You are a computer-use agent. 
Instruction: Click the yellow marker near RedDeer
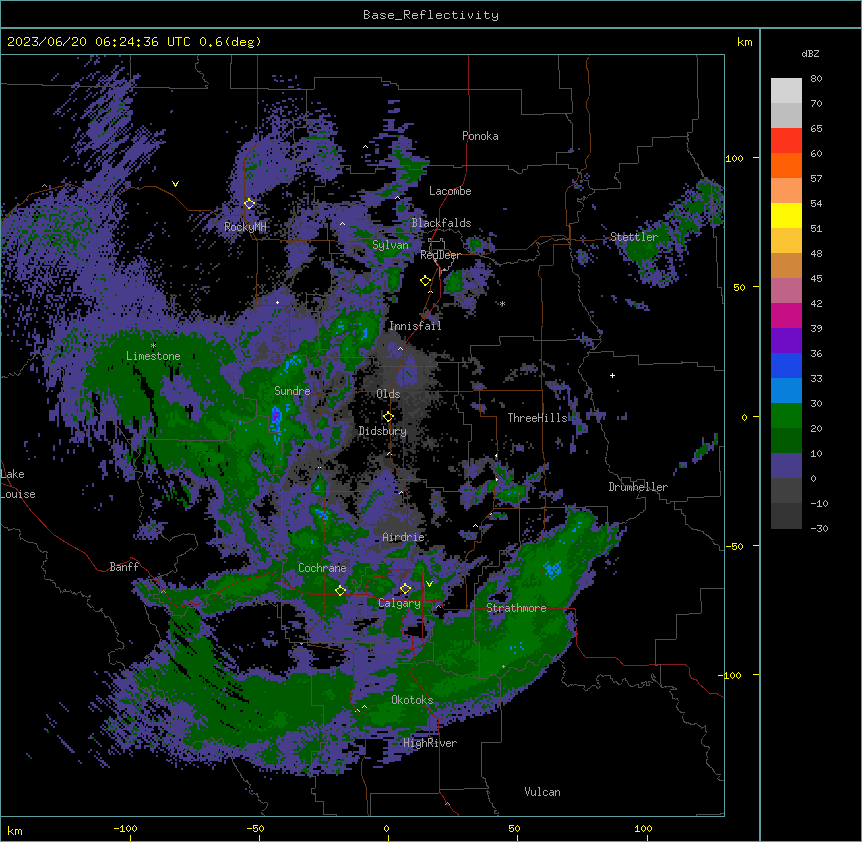426,280
